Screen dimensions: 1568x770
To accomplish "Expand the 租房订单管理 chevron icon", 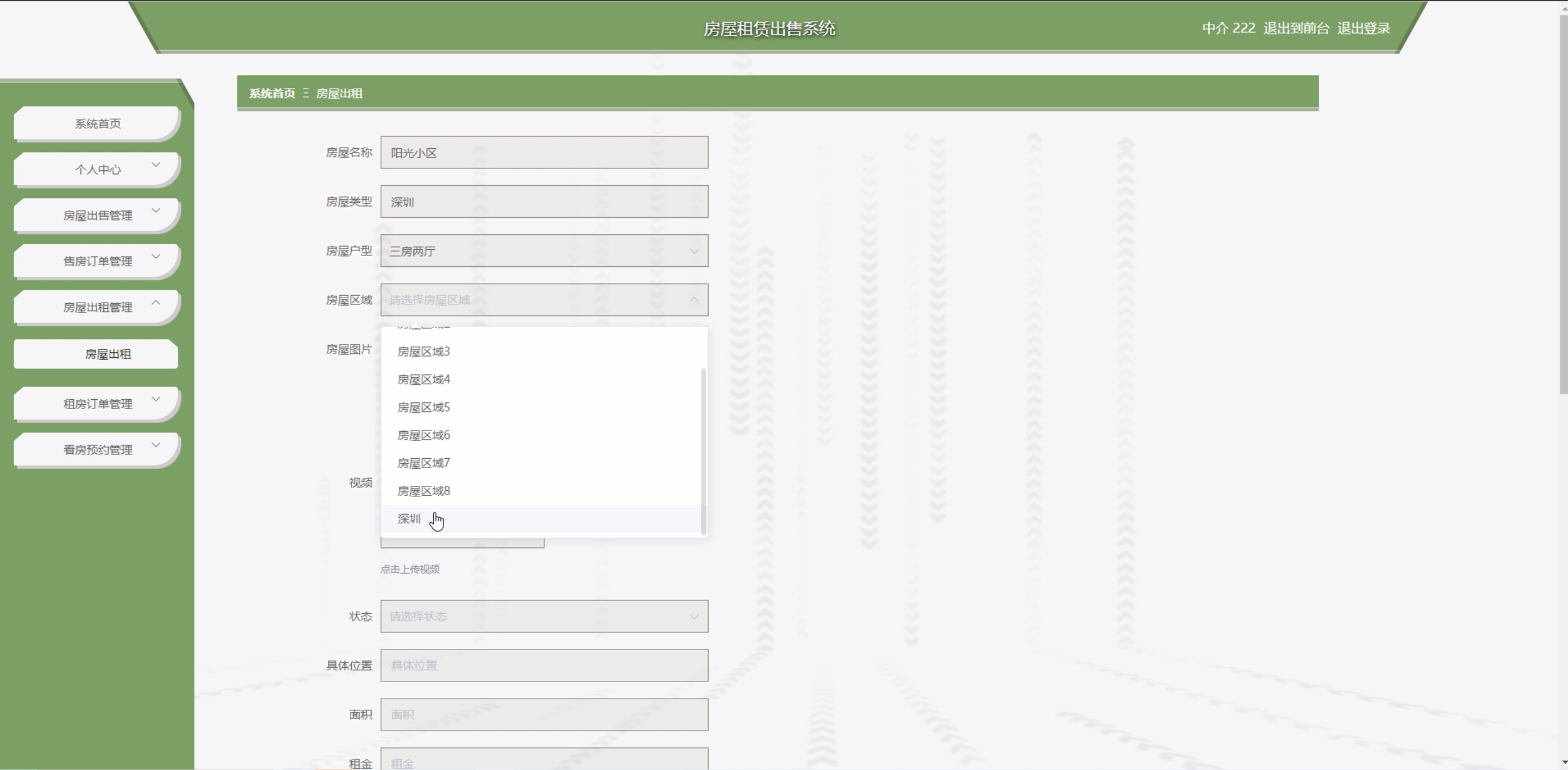I will pos(156,399).
